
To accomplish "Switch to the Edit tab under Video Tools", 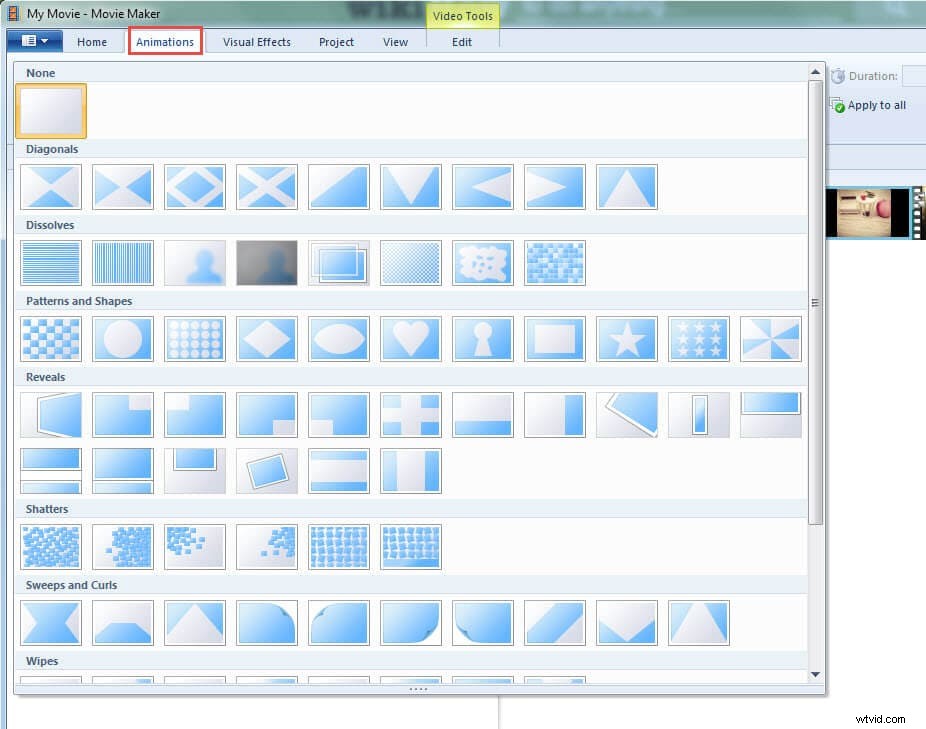I will 461,42.
